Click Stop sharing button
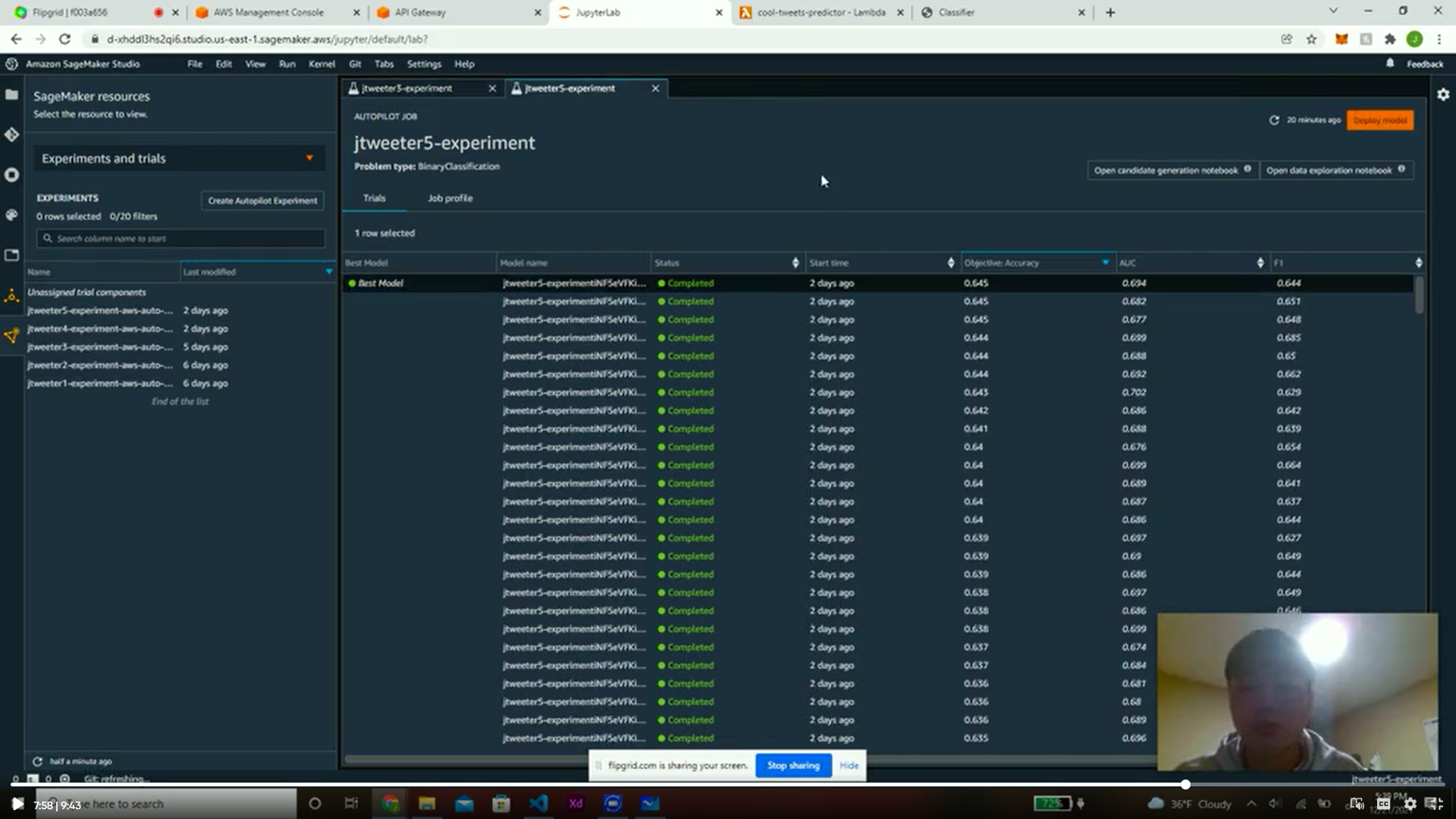1456x819 pixels. coord(793,765)
